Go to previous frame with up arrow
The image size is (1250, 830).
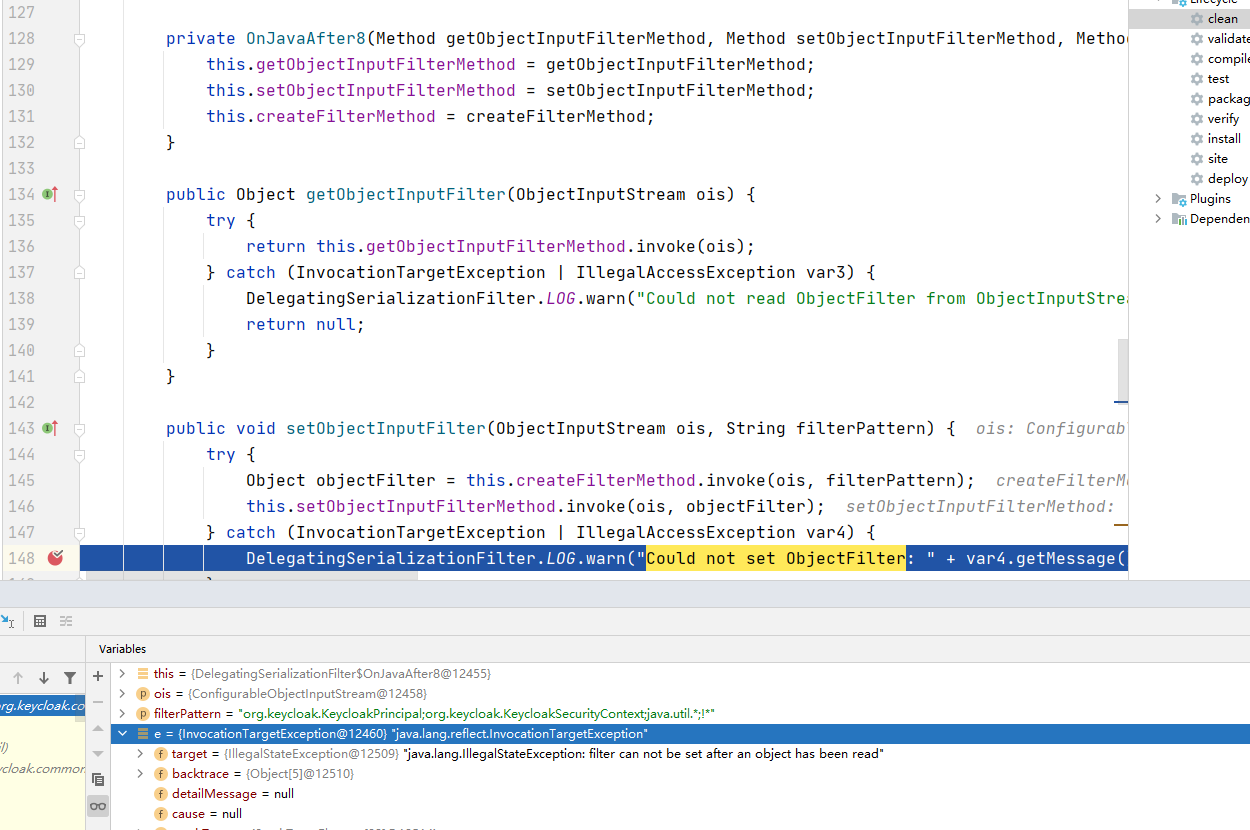[x=18, y=678]
